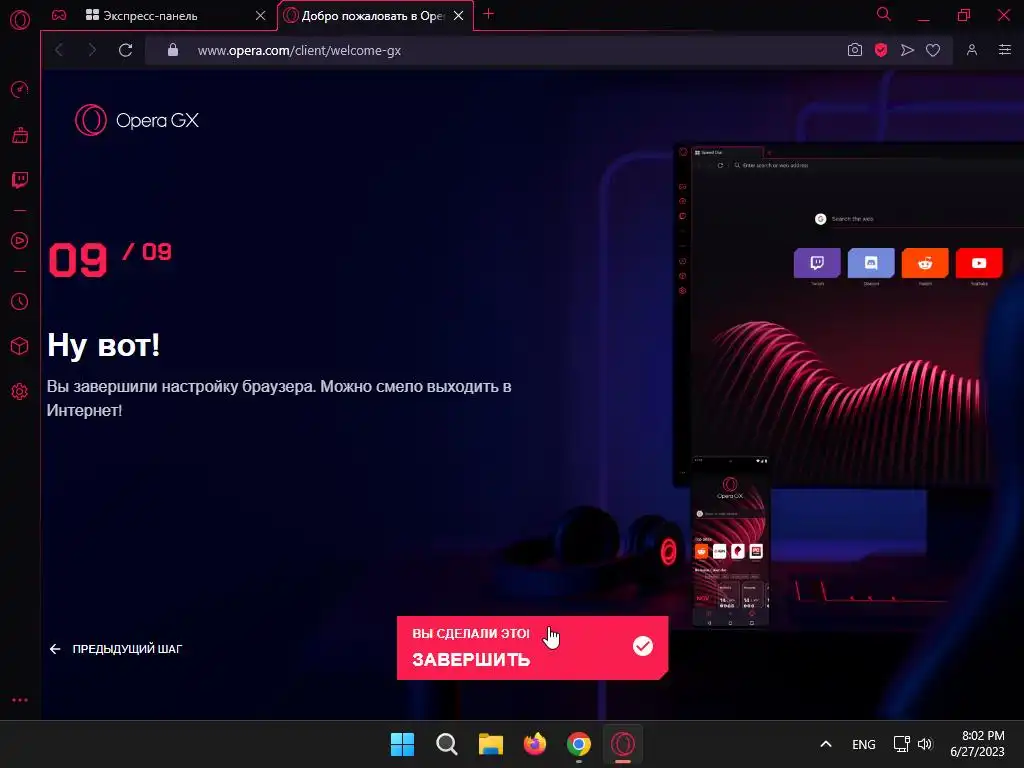Click the 09 / 09 step counter

[110, 259]
